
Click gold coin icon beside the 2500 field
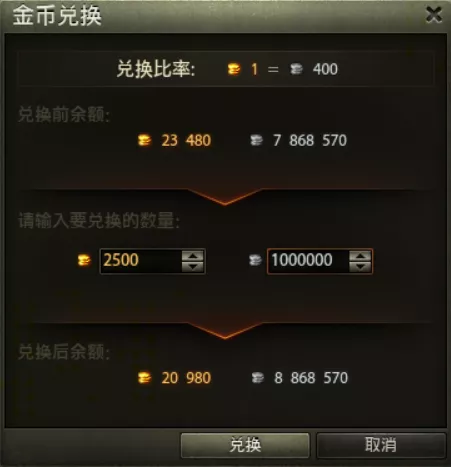click(x=84, y=260)
